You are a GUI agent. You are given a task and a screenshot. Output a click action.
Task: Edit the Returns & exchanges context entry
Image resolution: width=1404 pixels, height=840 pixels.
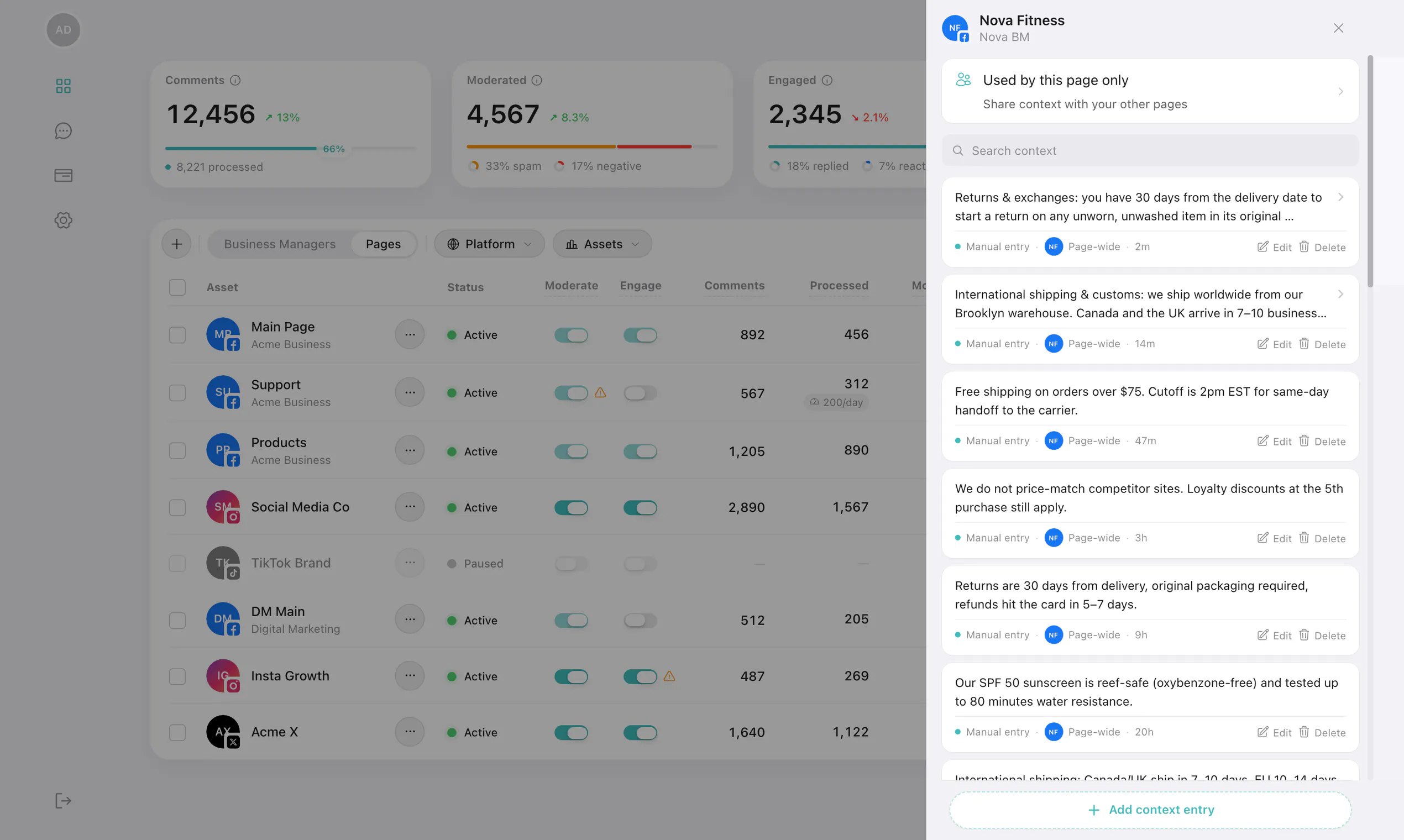point(1274,247)
